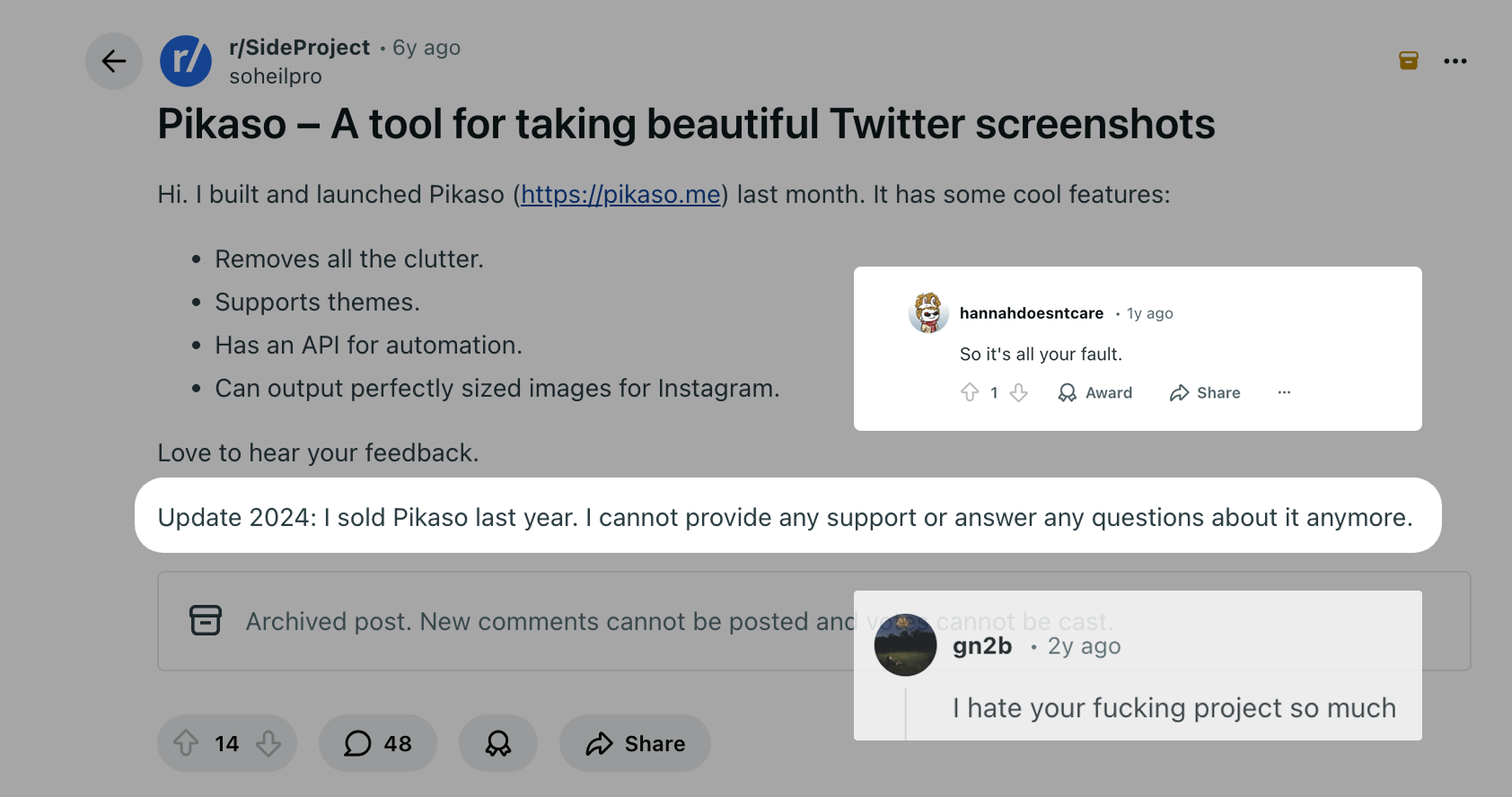Click the archived post badge icon
The height and width of the screenshot is (797, 1512).
pyautogui.click(x=1408, y=61)
